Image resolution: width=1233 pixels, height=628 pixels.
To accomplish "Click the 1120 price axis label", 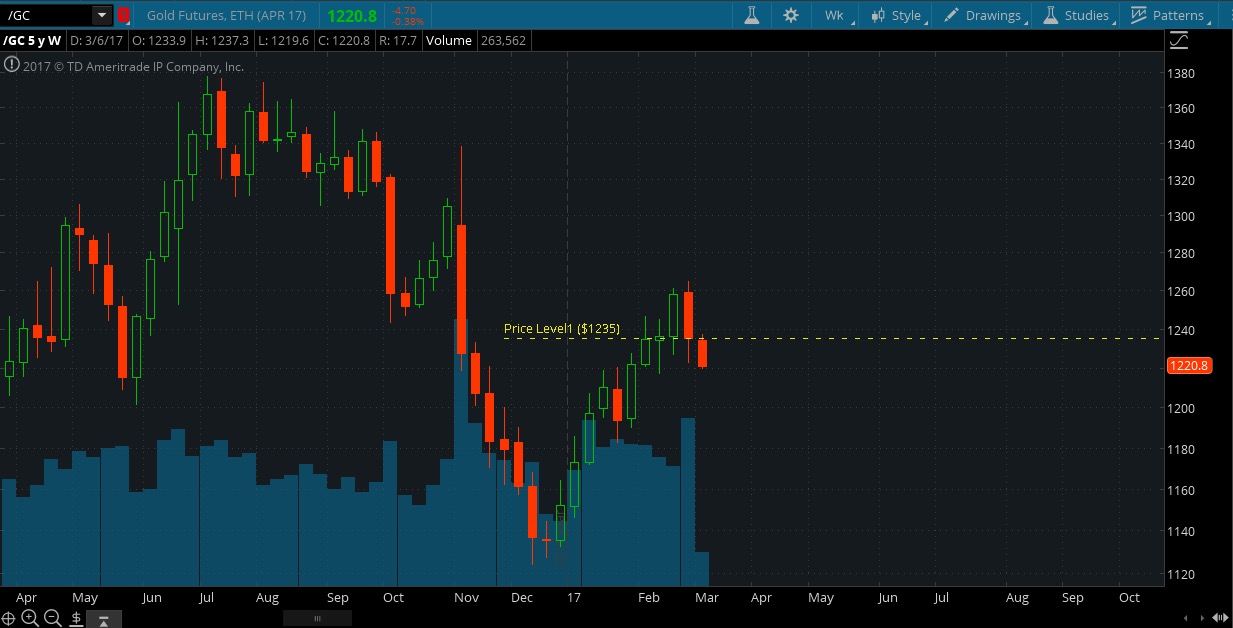I will (1182, 574).
